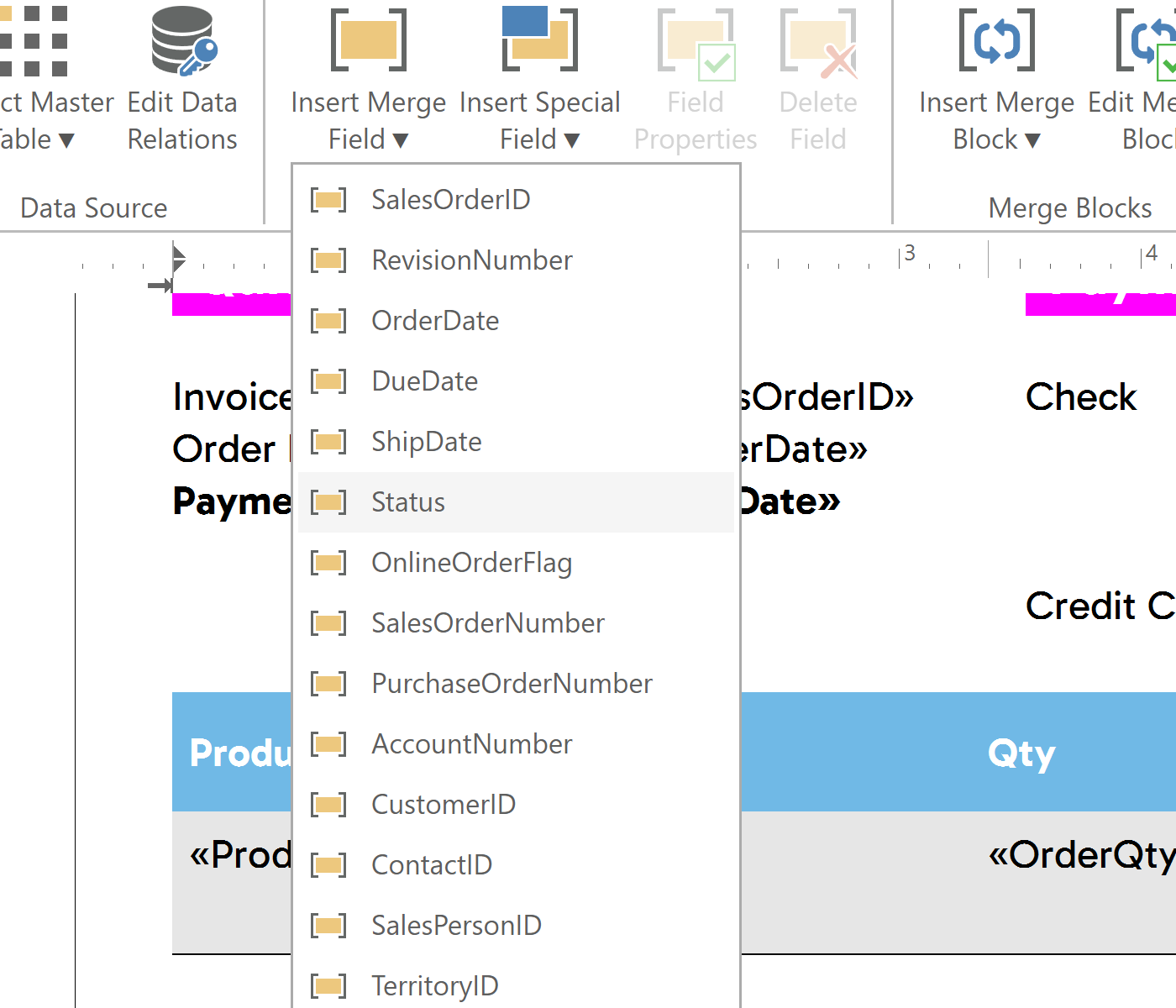Click the Edit Data Relations database icon
Screen dimensions: 1176x1008
click(x=183, y=40)
